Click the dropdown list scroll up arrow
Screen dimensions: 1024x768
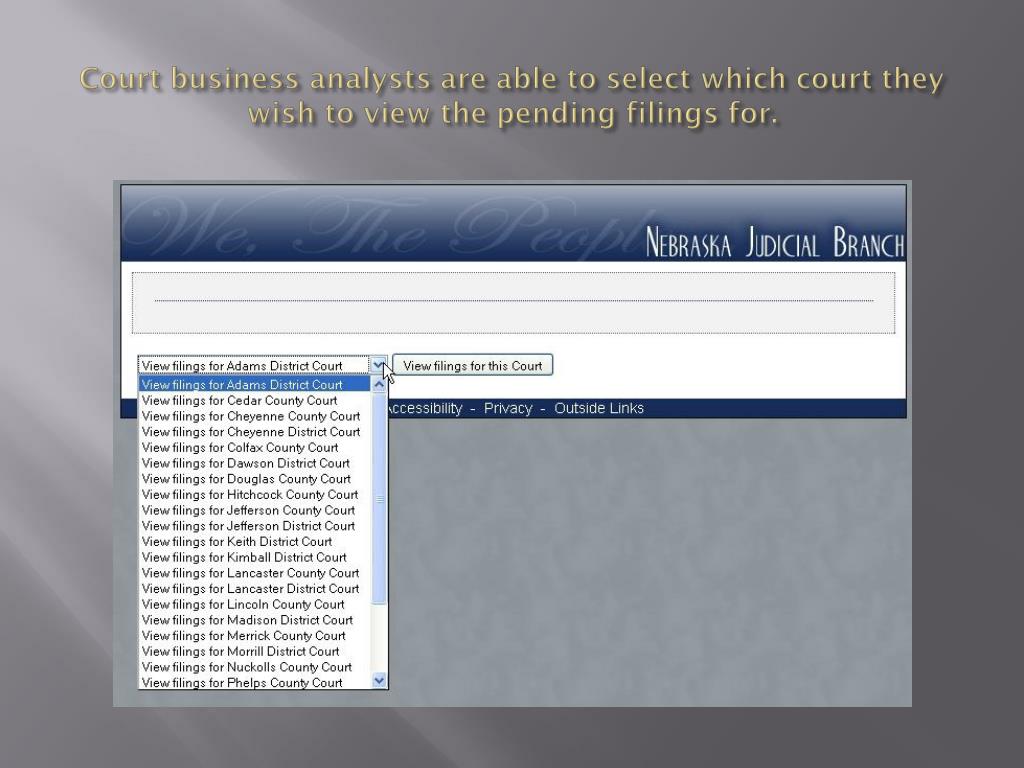(379, 385)
